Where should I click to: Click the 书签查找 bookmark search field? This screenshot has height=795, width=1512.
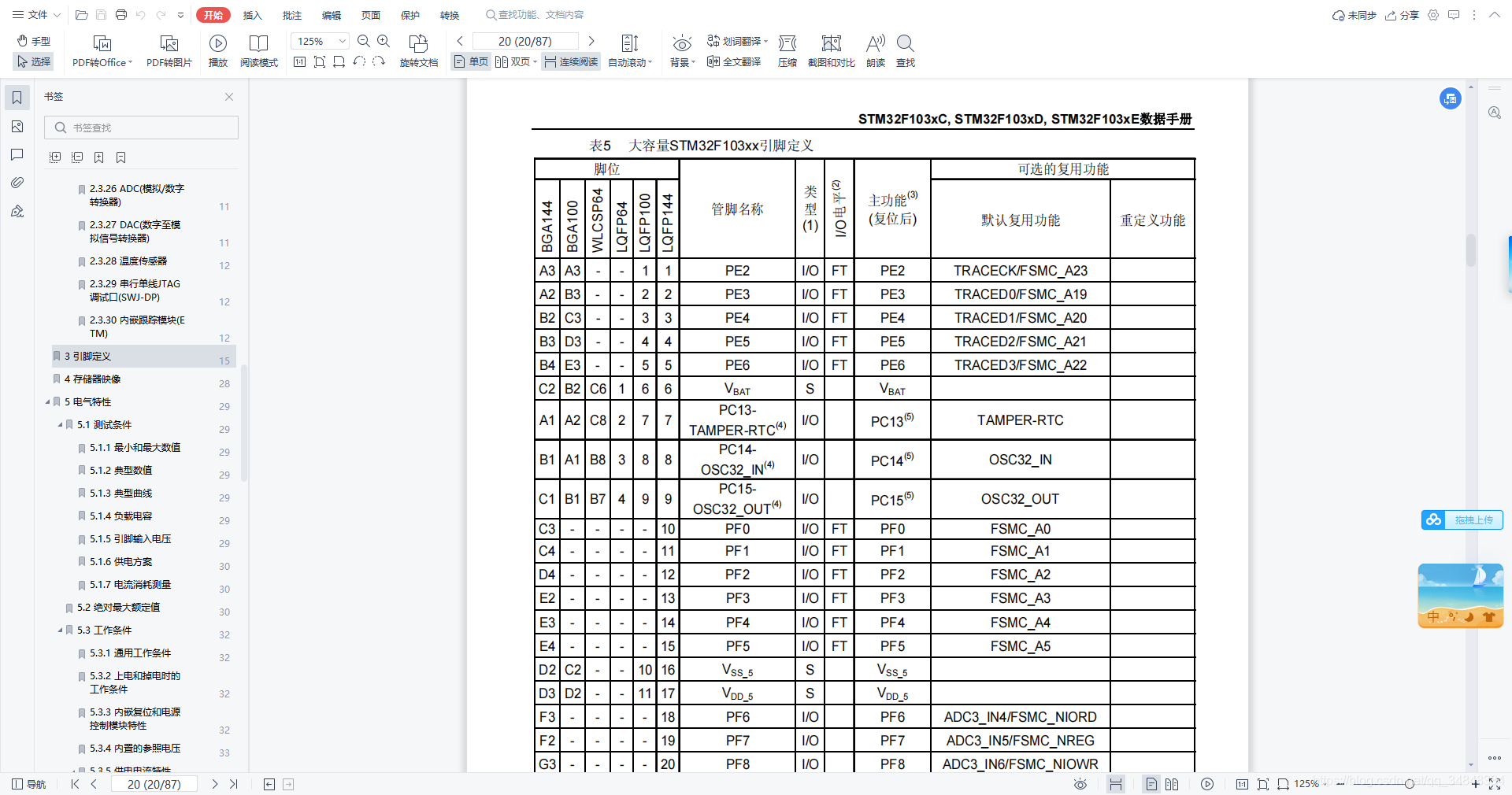pos(141,128)
